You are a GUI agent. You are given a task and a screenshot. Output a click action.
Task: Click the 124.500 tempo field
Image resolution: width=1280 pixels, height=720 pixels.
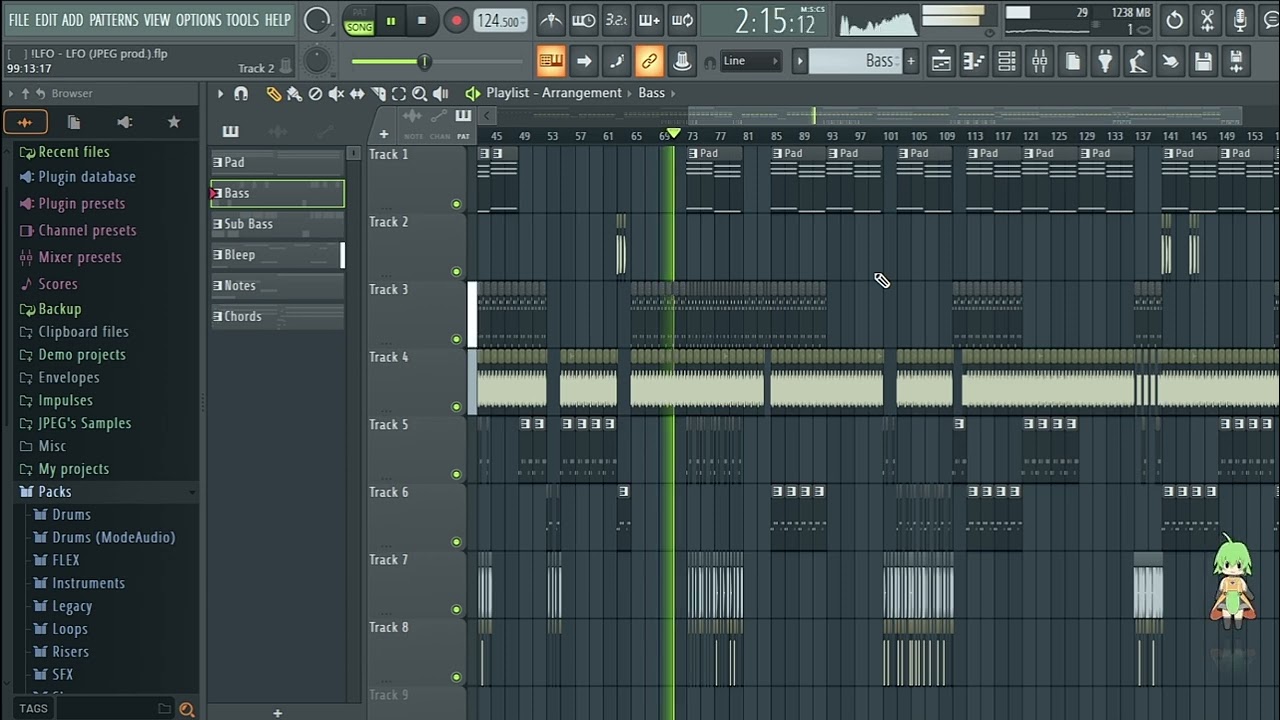click(x=501, y=21)
